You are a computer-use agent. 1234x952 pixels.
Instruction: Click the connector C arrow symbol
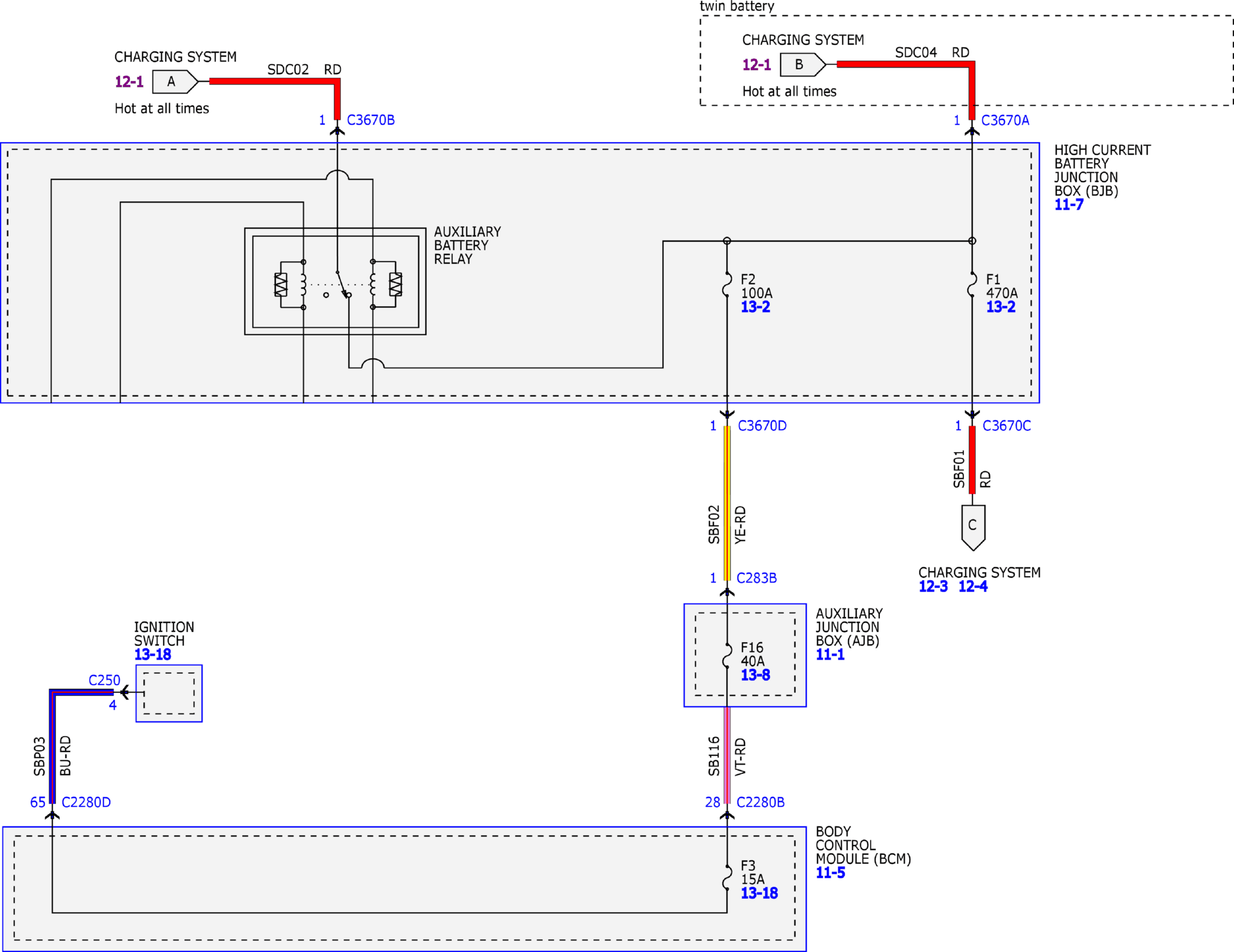tap(973, 528)
